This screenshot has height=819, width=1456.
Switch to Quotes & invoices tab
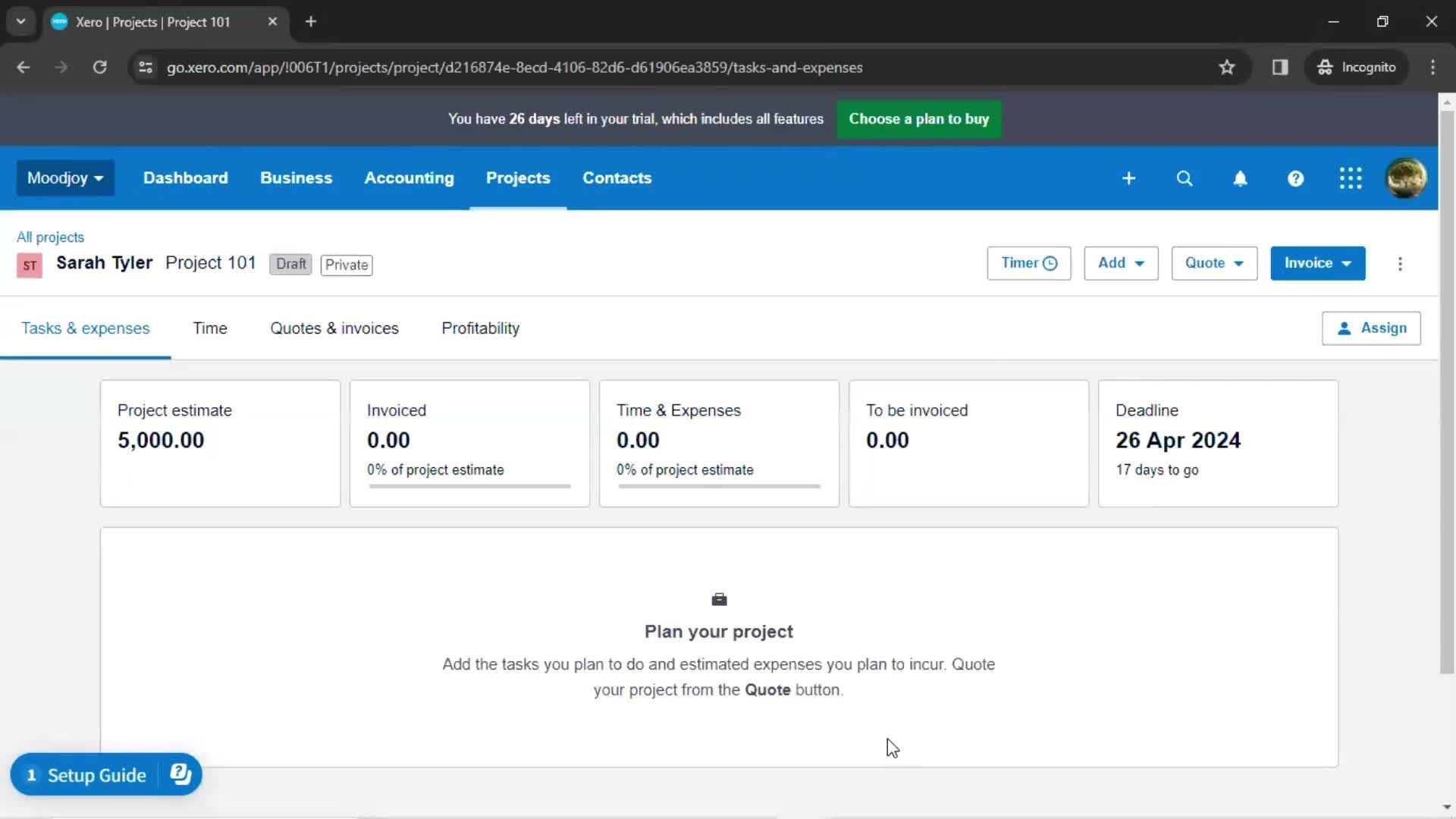[334, 328]
